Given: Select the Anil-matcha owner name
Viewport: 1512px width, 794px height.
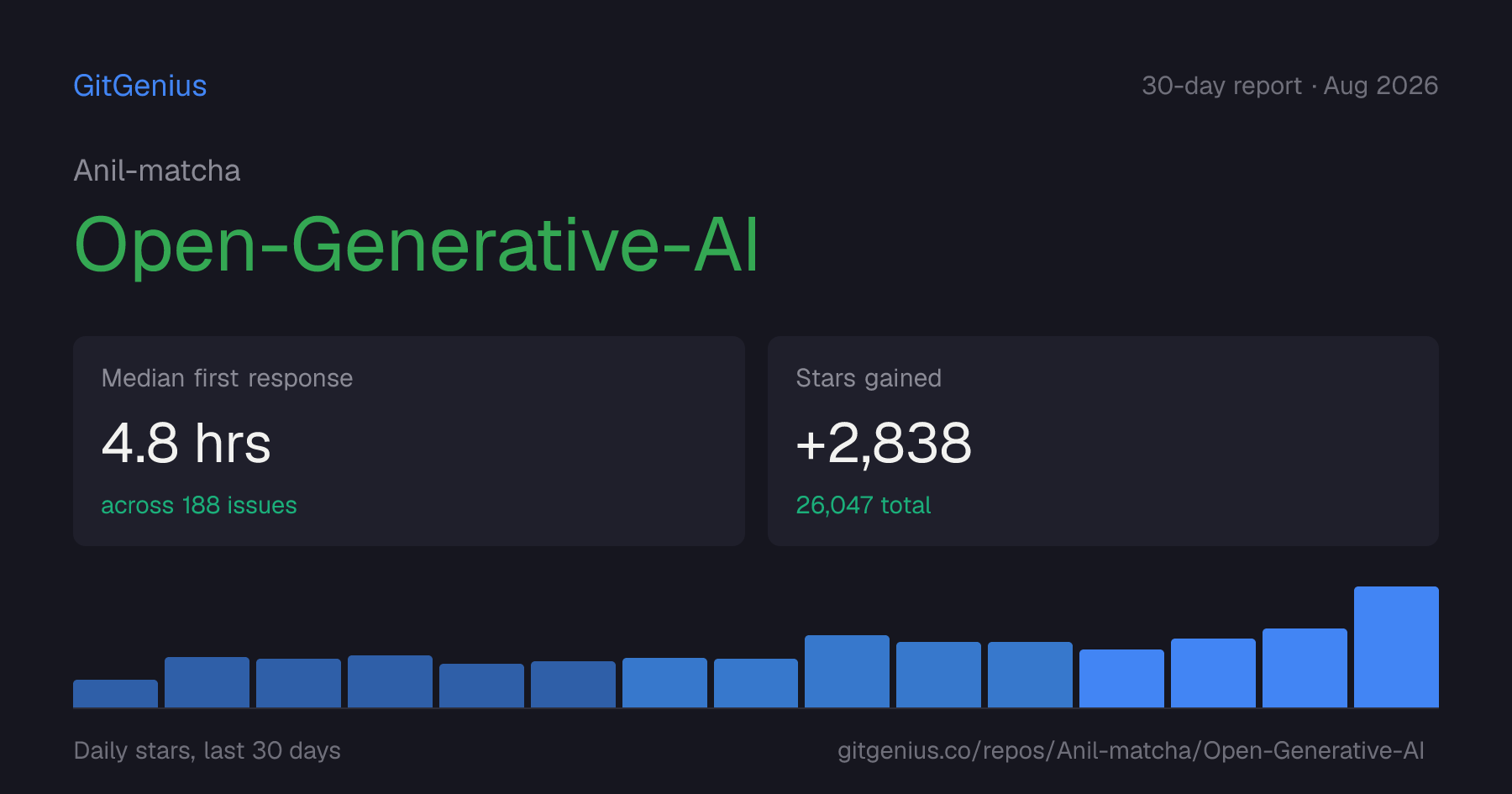Looking at the screenshot, I should click(x=157, y=171).
